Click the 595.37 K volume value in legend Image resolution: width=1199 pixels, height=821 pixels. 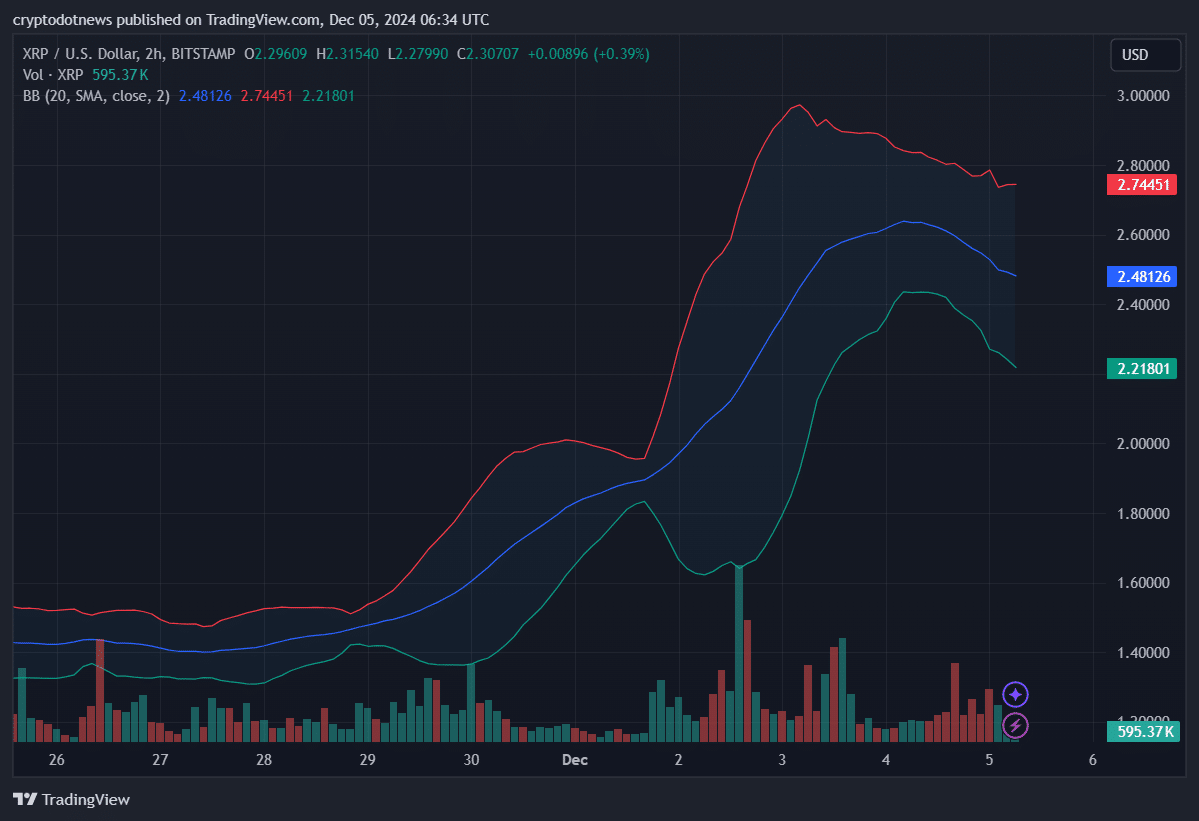pyautogui.click(x=120, y=75)
